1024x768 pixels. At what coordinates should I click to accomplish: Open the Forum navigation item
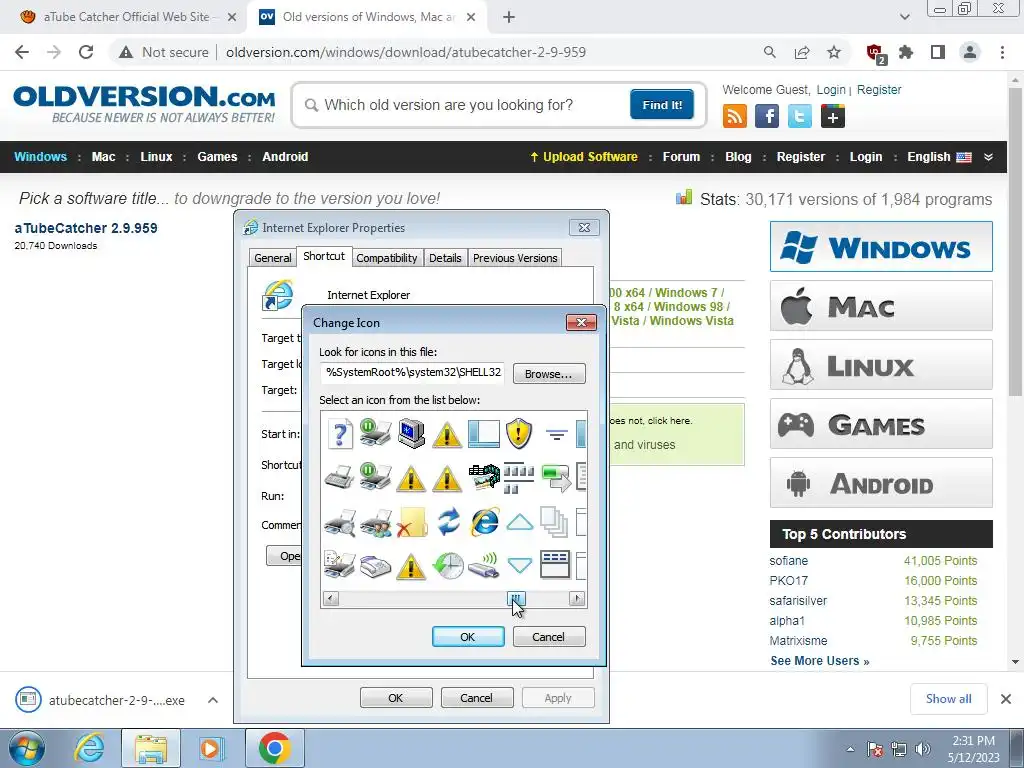(681, 157)
